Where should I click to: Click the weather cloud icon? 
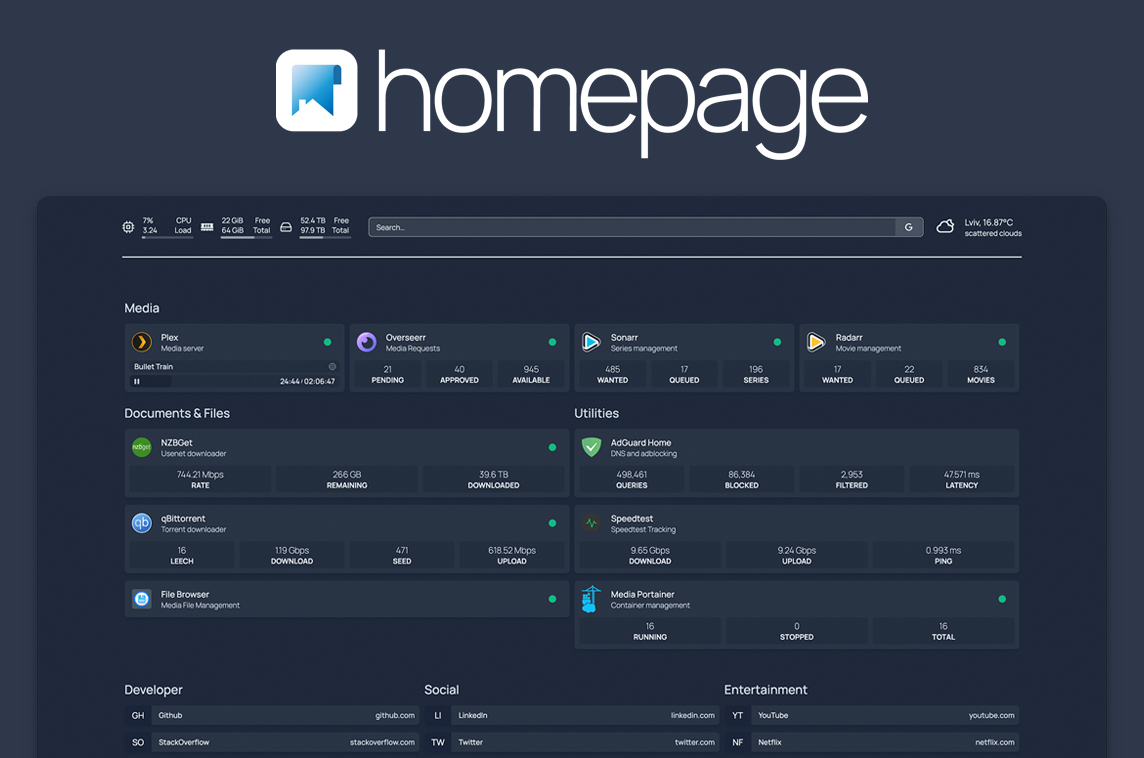tap(945, 226)
